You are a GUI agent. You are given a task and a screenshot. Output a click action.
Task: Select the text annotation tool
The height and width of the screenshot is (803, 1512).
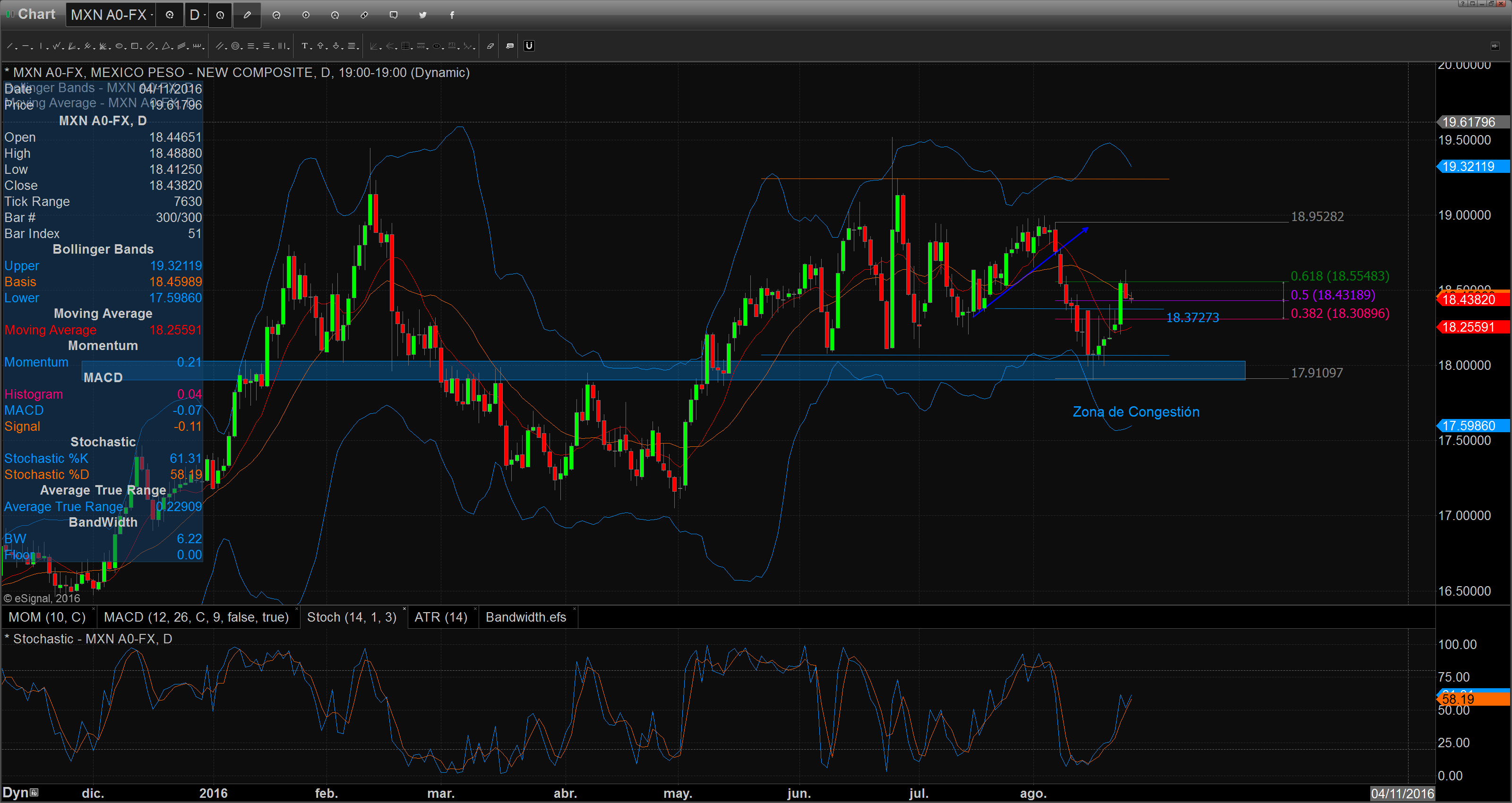[305, 46]
